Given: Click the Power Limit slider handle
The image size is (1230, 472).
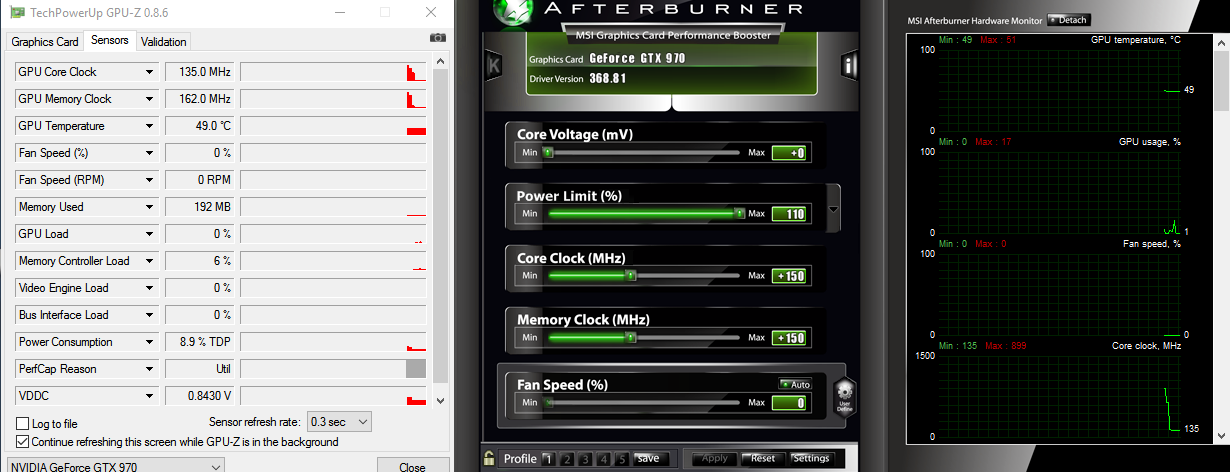Looking at the screenshot, I should click(739, 213).
